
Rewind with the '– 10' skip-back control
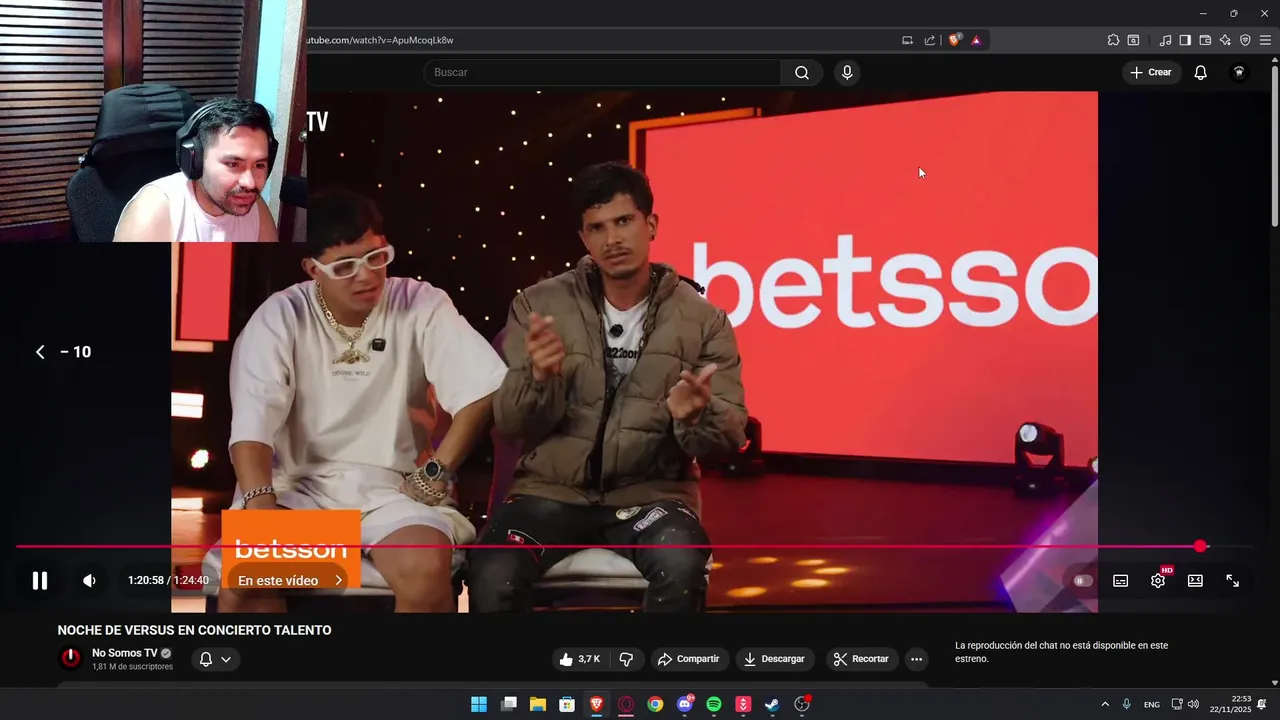click(63, 352)
